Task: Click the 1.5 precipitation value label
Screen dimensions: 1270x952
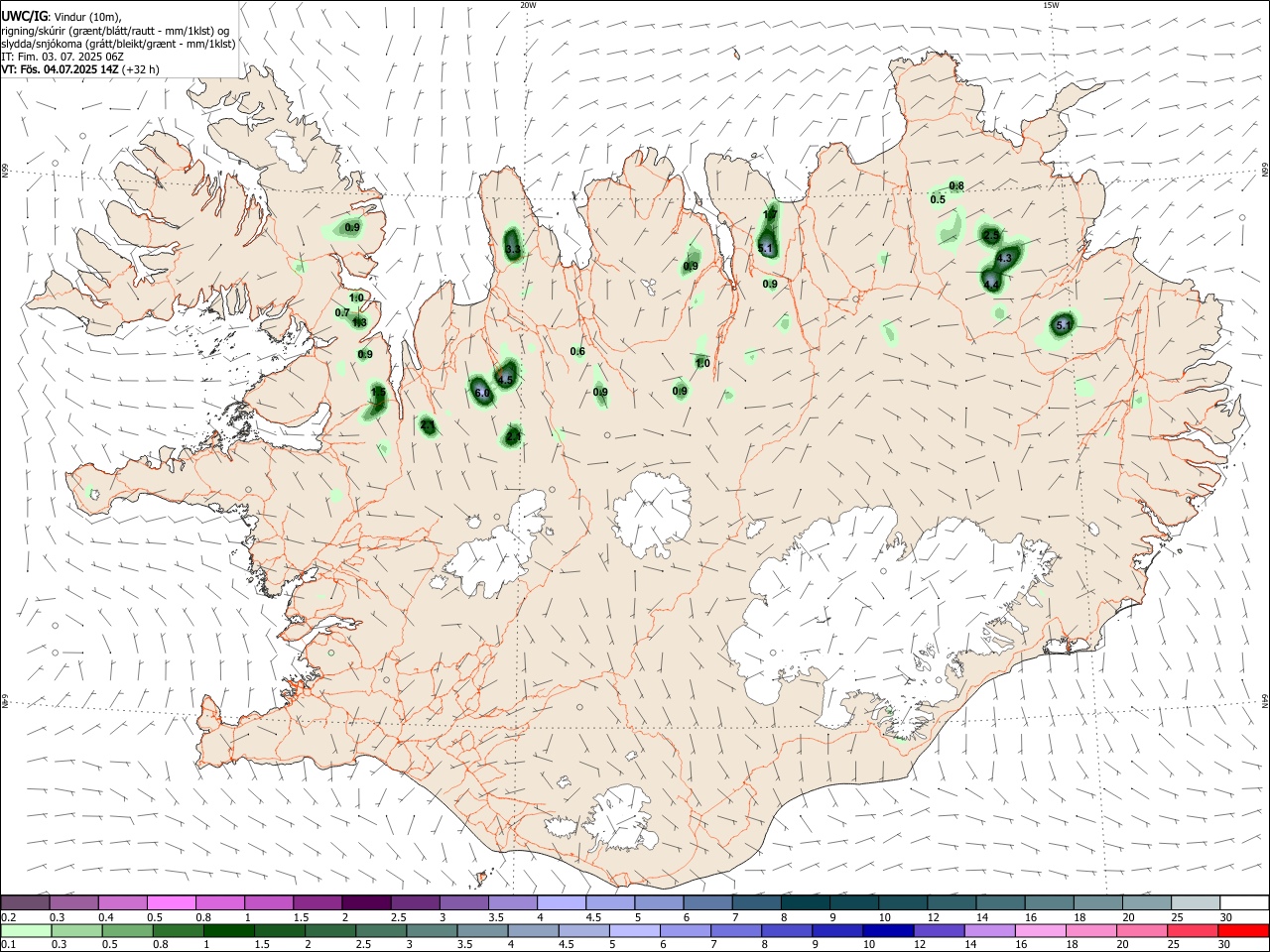Action: point(378,393)
